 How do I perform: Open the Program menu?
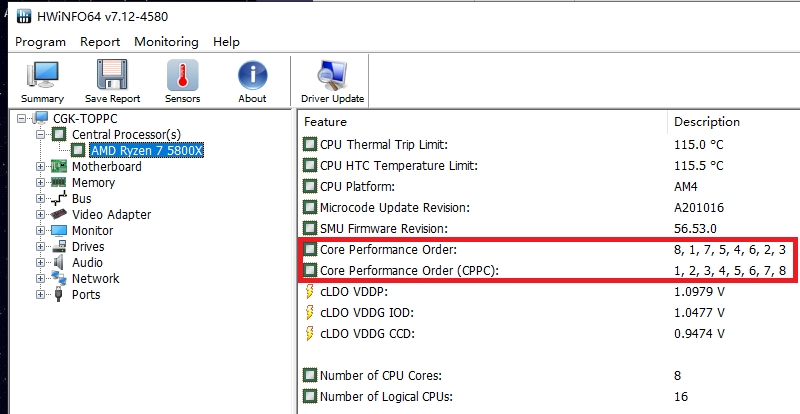click(40, 42)
